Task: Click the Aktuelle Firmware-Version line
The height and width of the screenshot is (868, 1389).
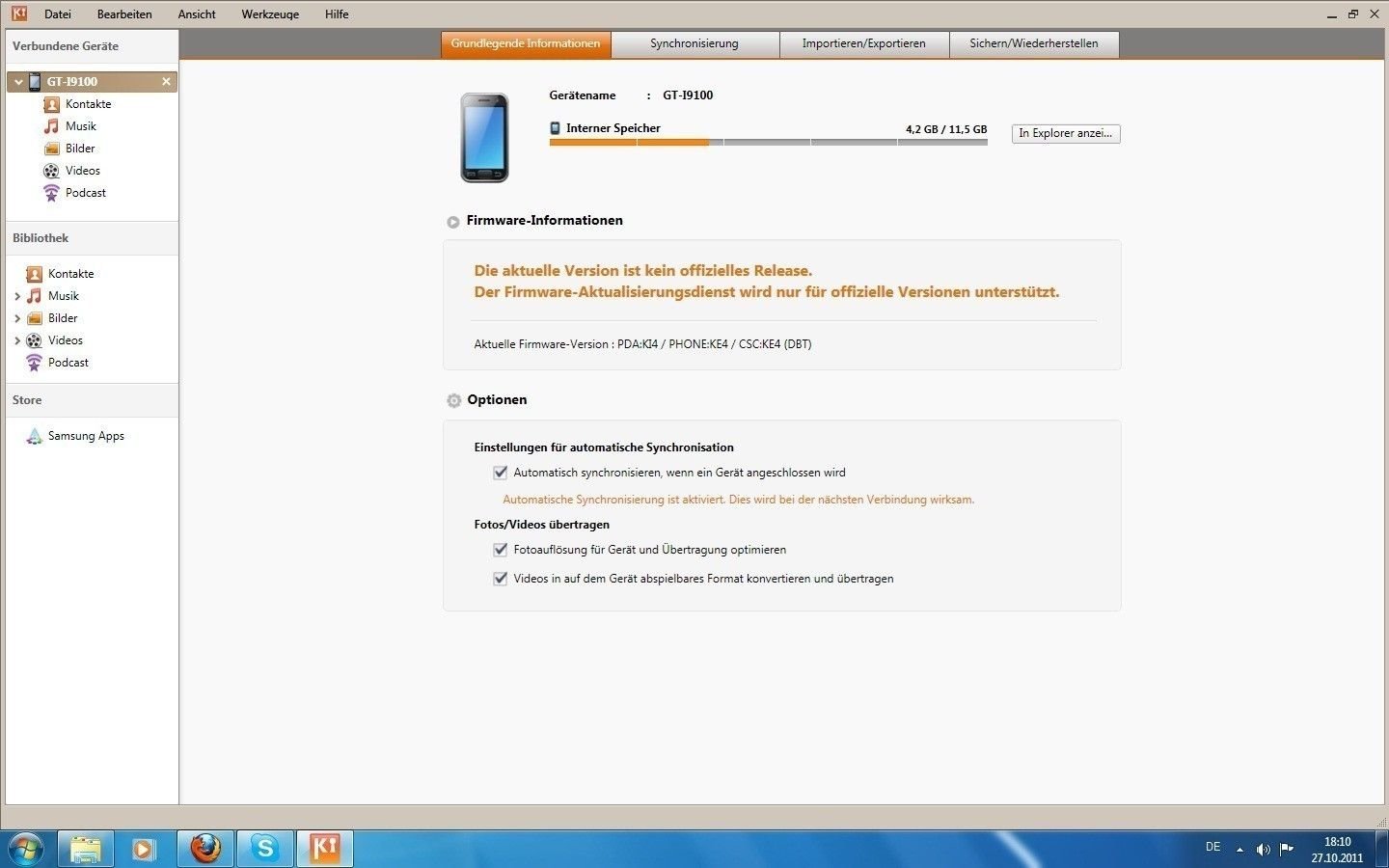Action: tap(642, 344)
